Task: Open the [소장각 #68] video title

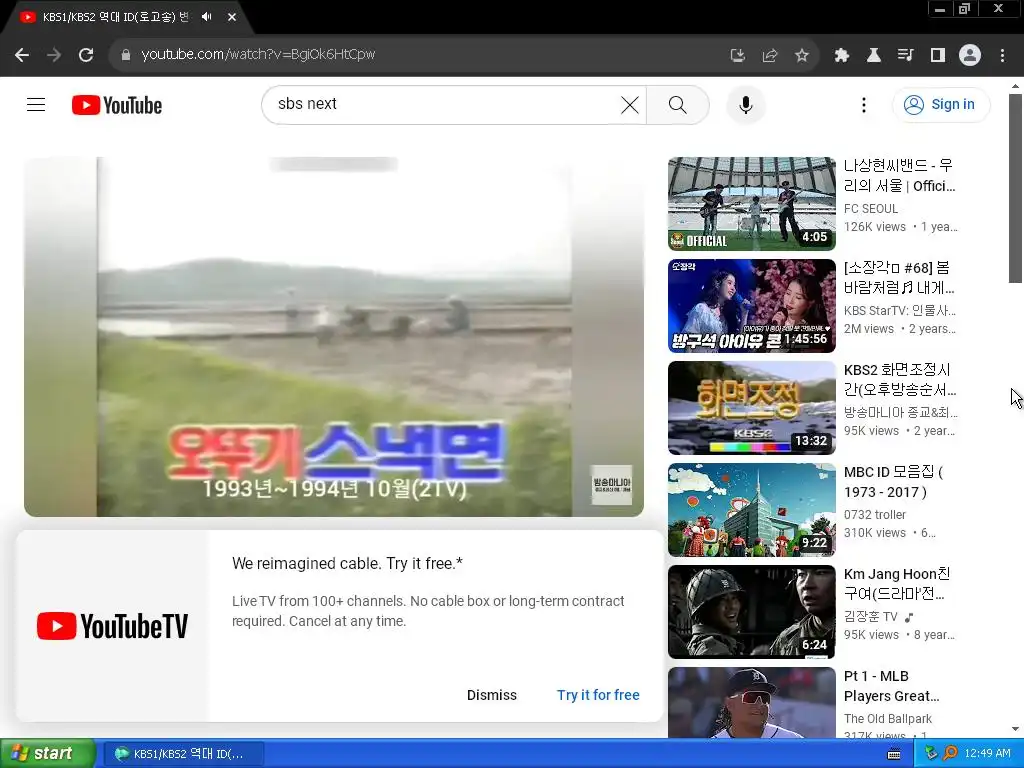Action: (x=899, y=278)
